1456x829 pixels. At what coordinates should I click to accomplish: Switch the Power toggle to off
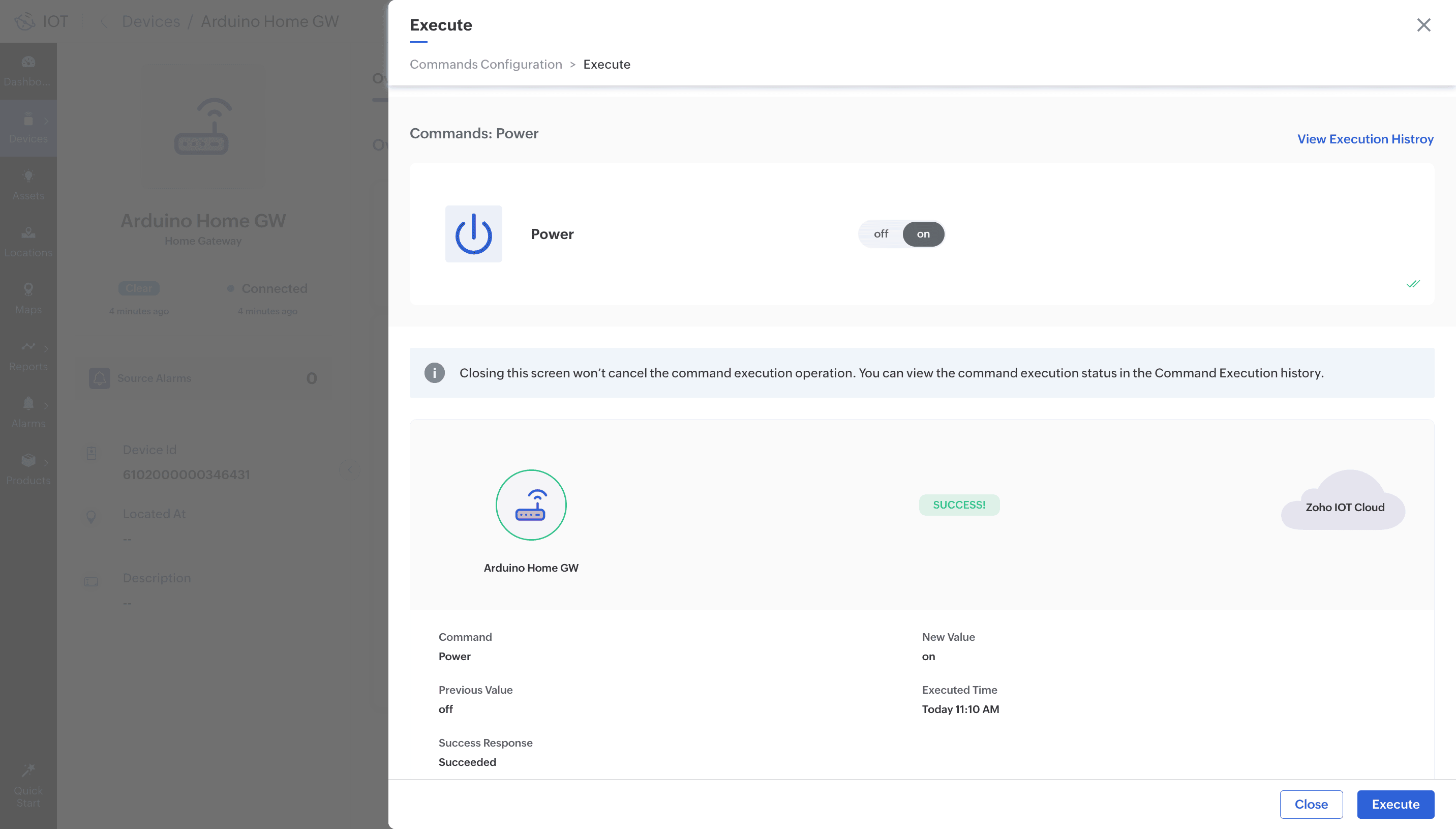tap(881, 234)
